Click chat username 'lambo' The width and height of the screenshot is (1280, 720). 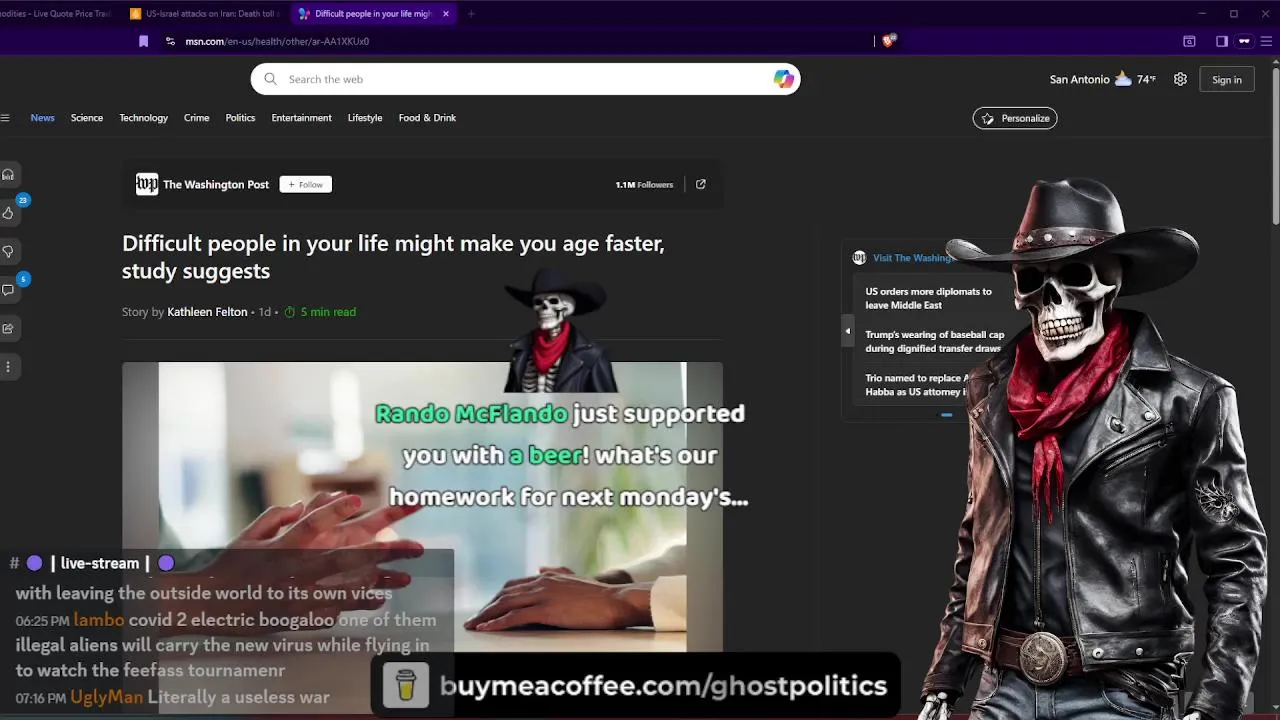pos(99,620)
